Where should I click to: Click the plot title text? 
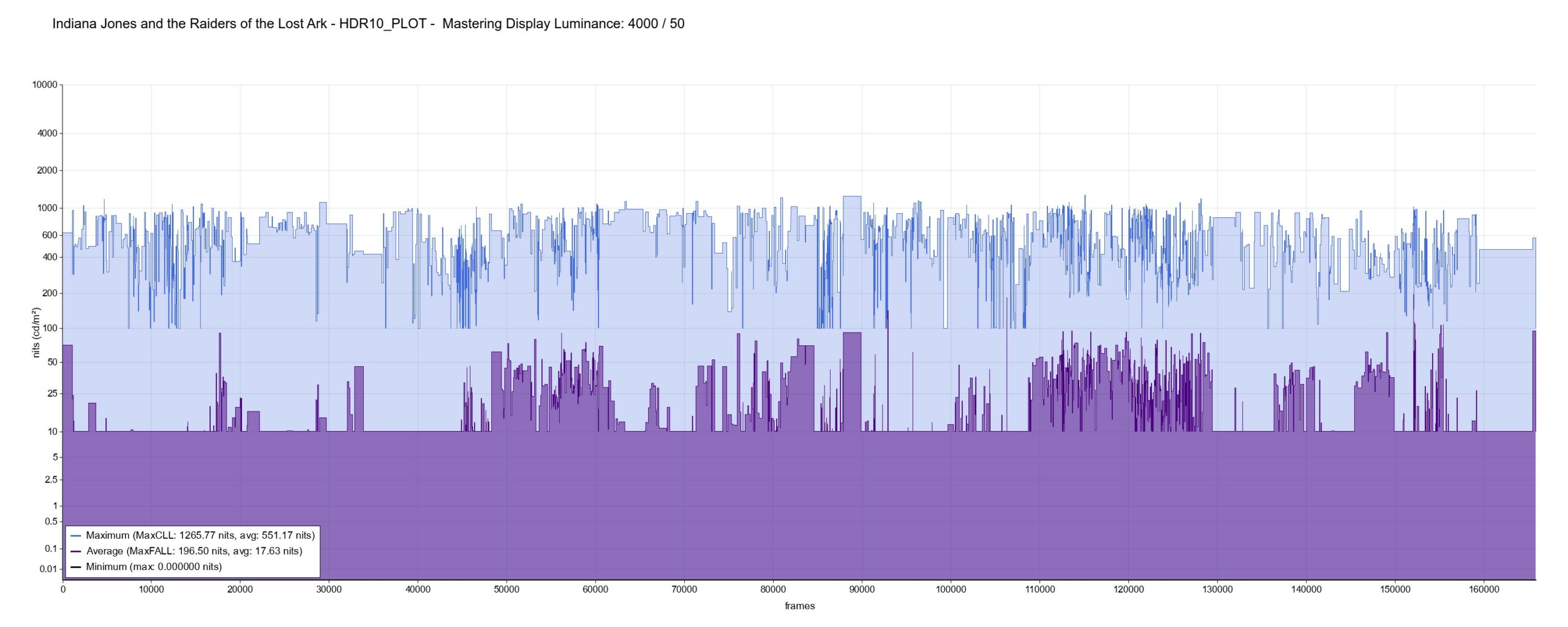(x=368, y=24)
